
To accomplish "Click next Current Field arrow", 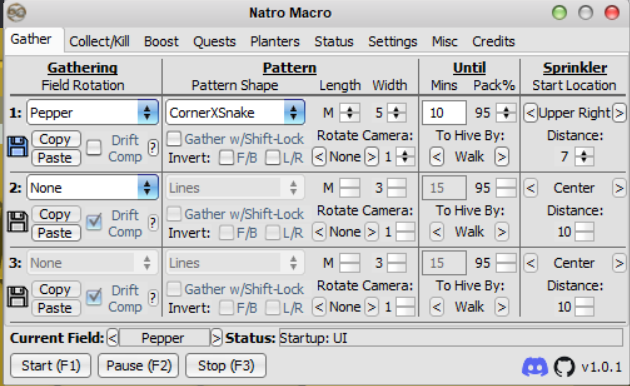I will (x=216, y=338).
